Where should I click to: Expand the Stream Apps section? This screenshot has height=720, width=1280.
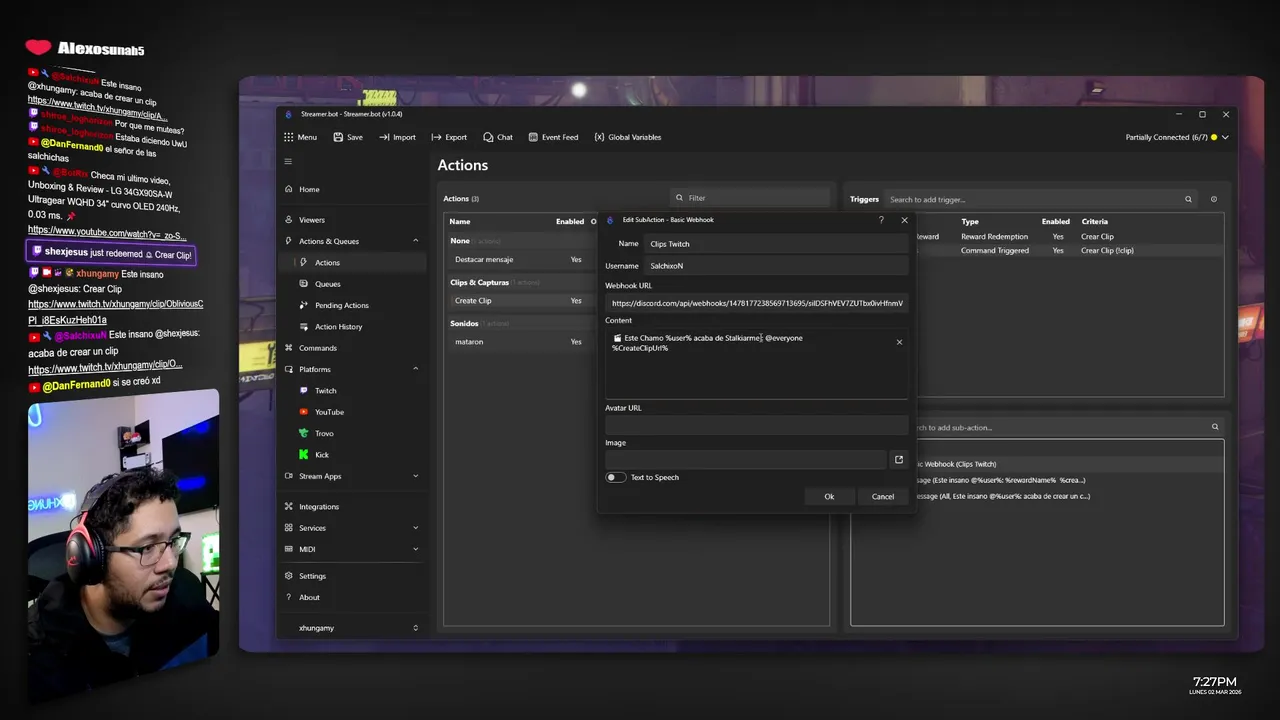pos(416,476)
